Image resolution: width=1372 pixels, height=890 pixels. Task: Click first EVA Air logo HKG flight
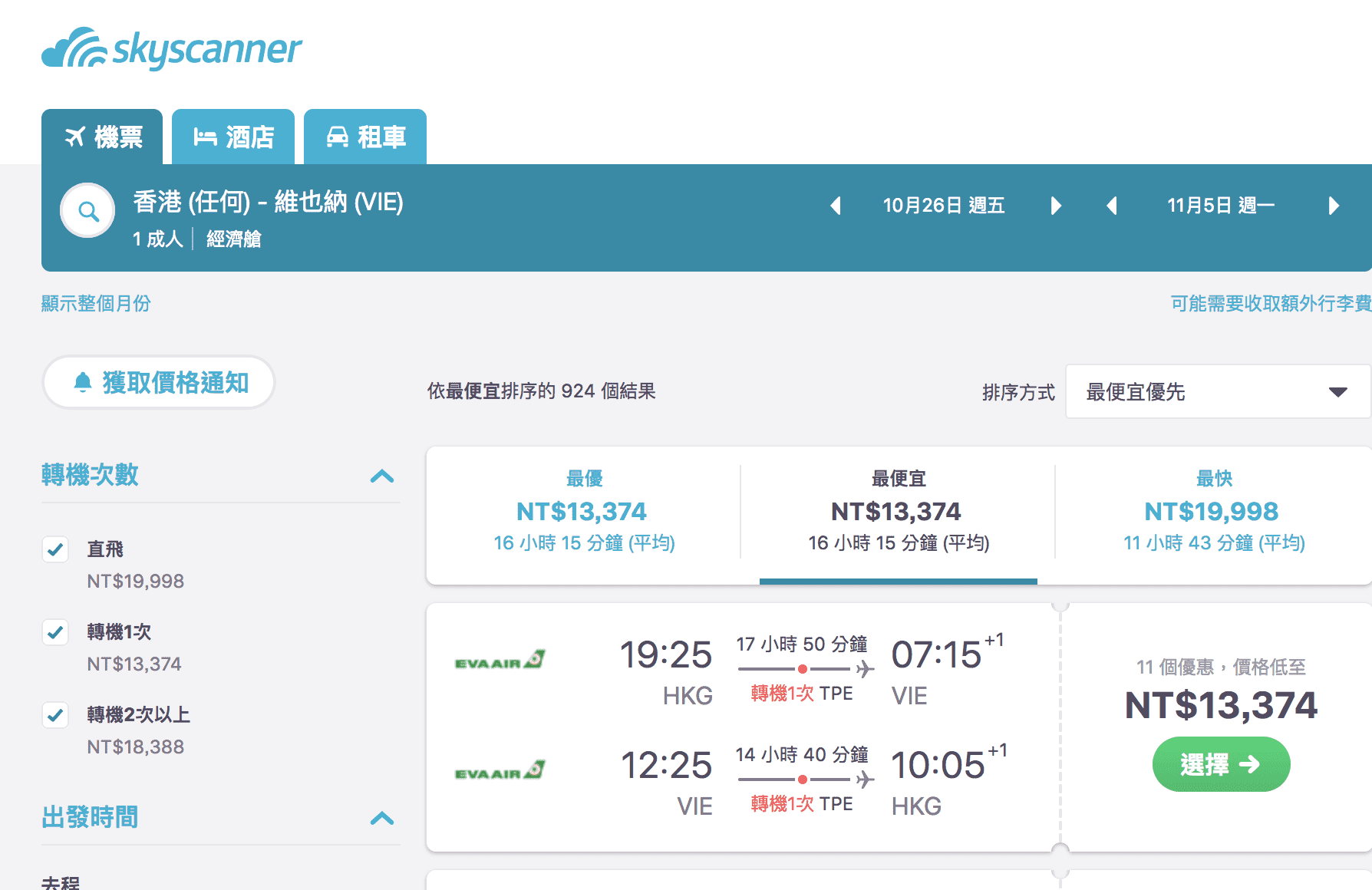click(x=500, y=660)
